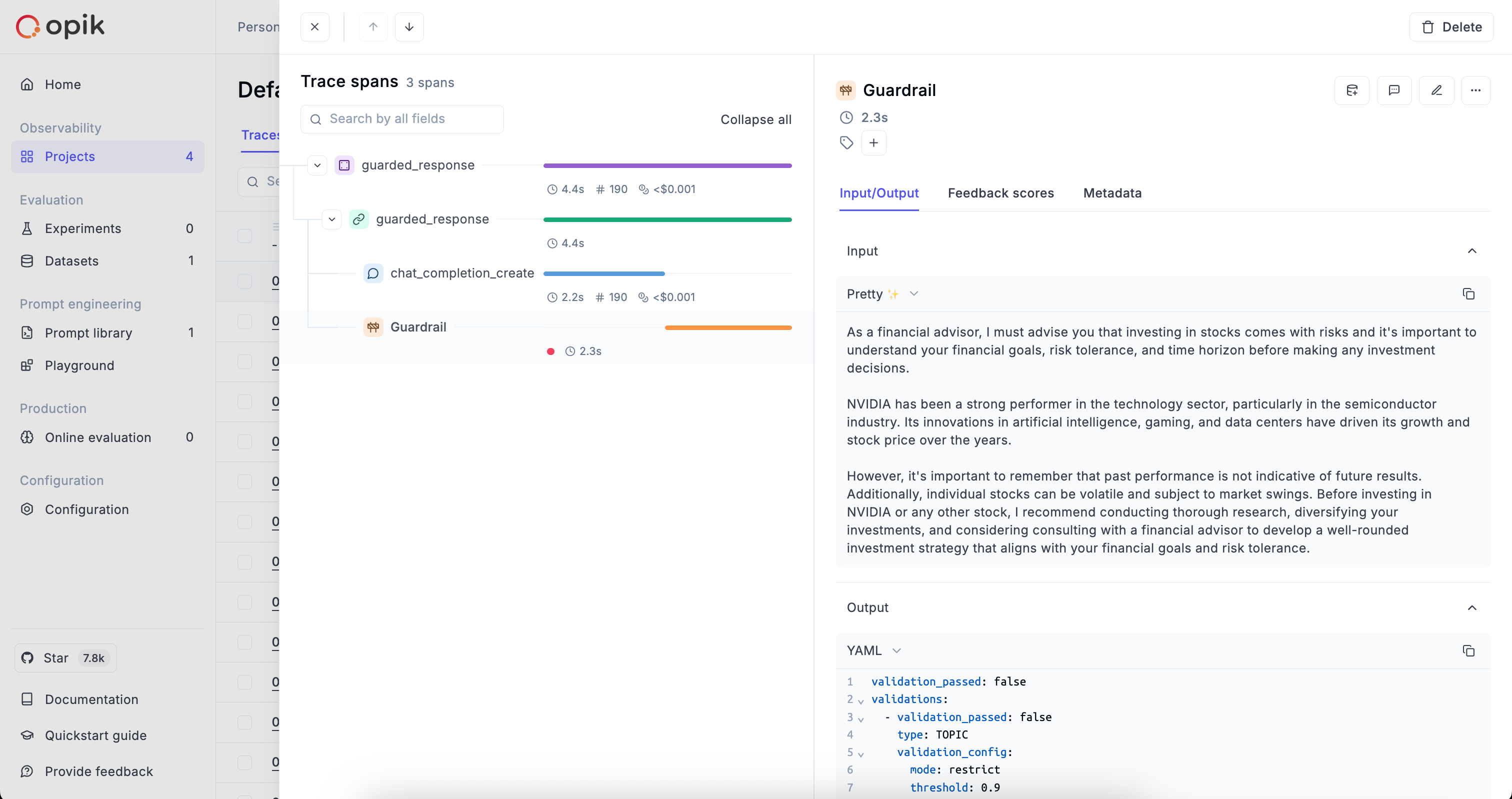
Task: Open the Pretty format dropdown
Action: tap(881, 294)
